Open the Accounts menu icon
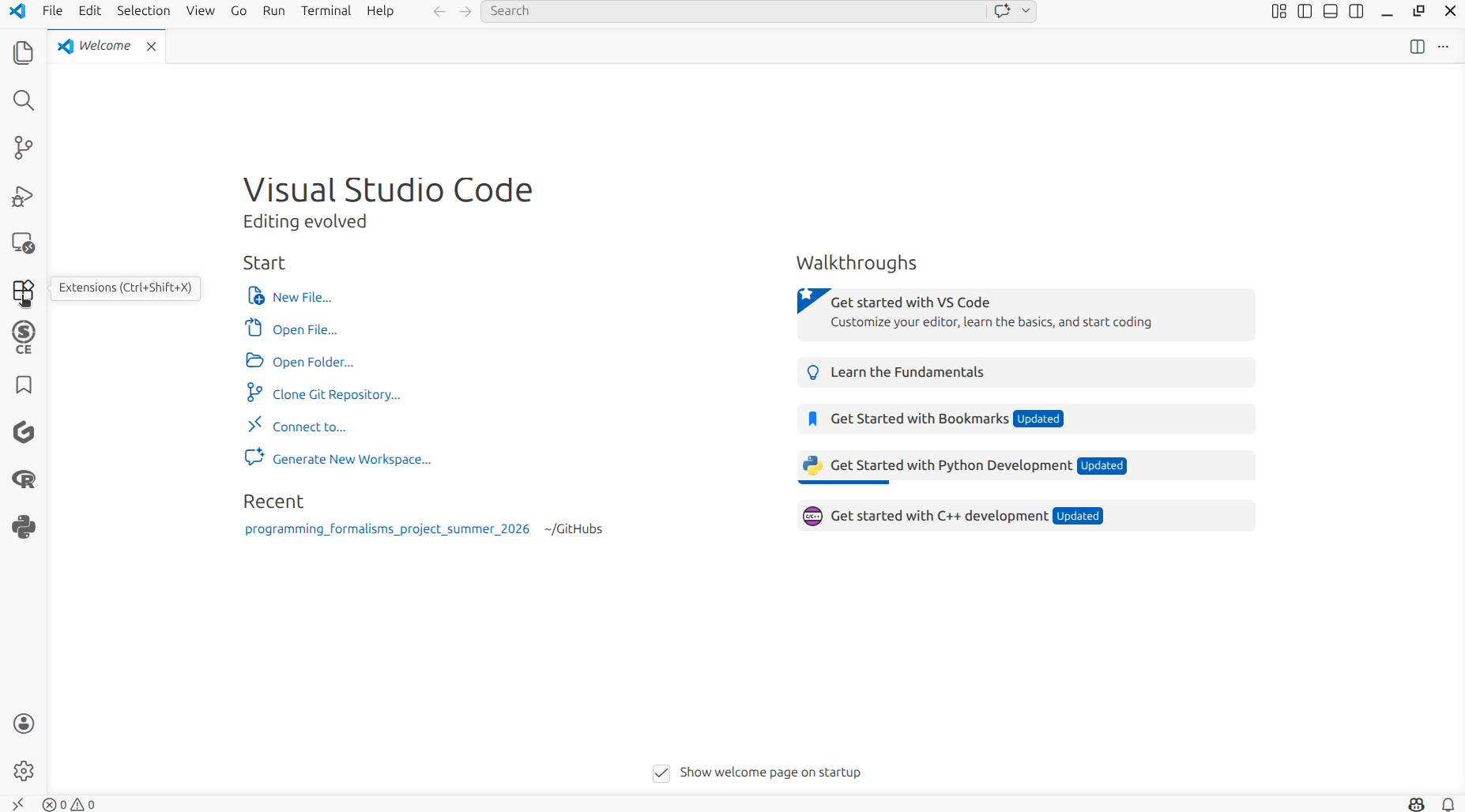This screenshot has width=1465, height=812. point(24,724)
